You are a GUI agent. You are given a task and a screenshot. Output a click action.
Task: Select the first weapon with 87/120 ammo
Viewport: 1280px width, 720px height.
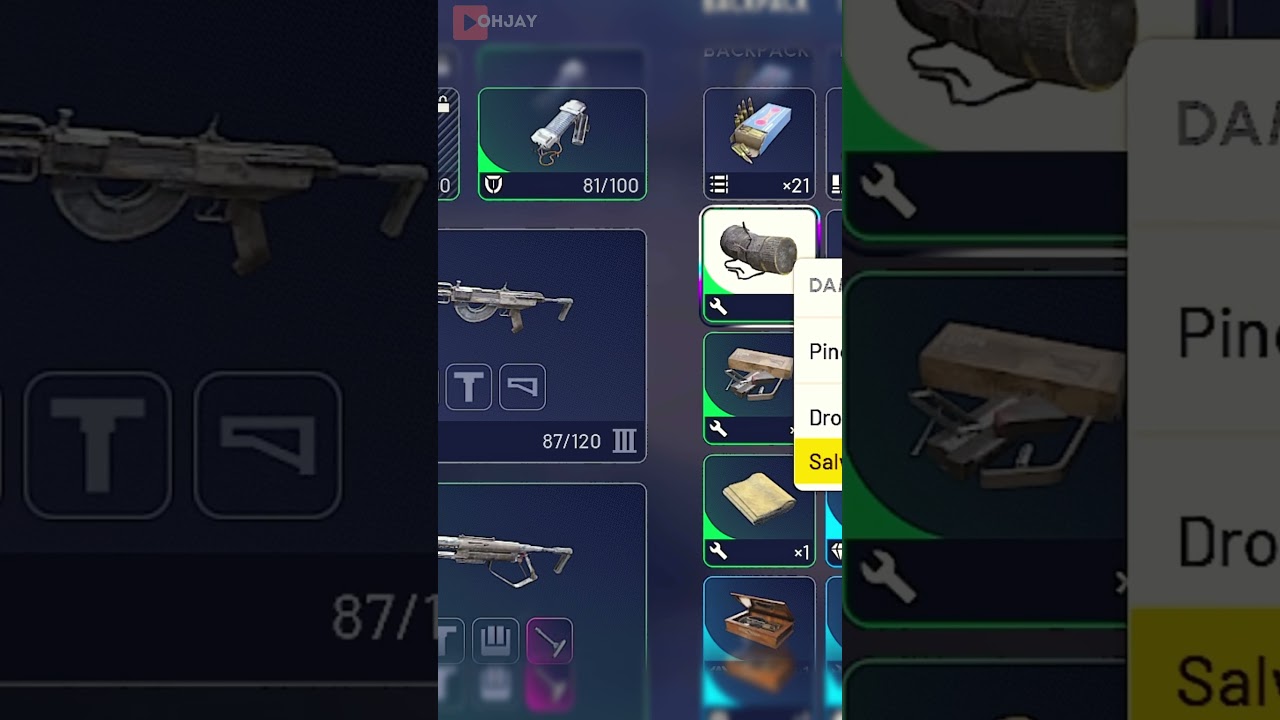click(542, 346)
